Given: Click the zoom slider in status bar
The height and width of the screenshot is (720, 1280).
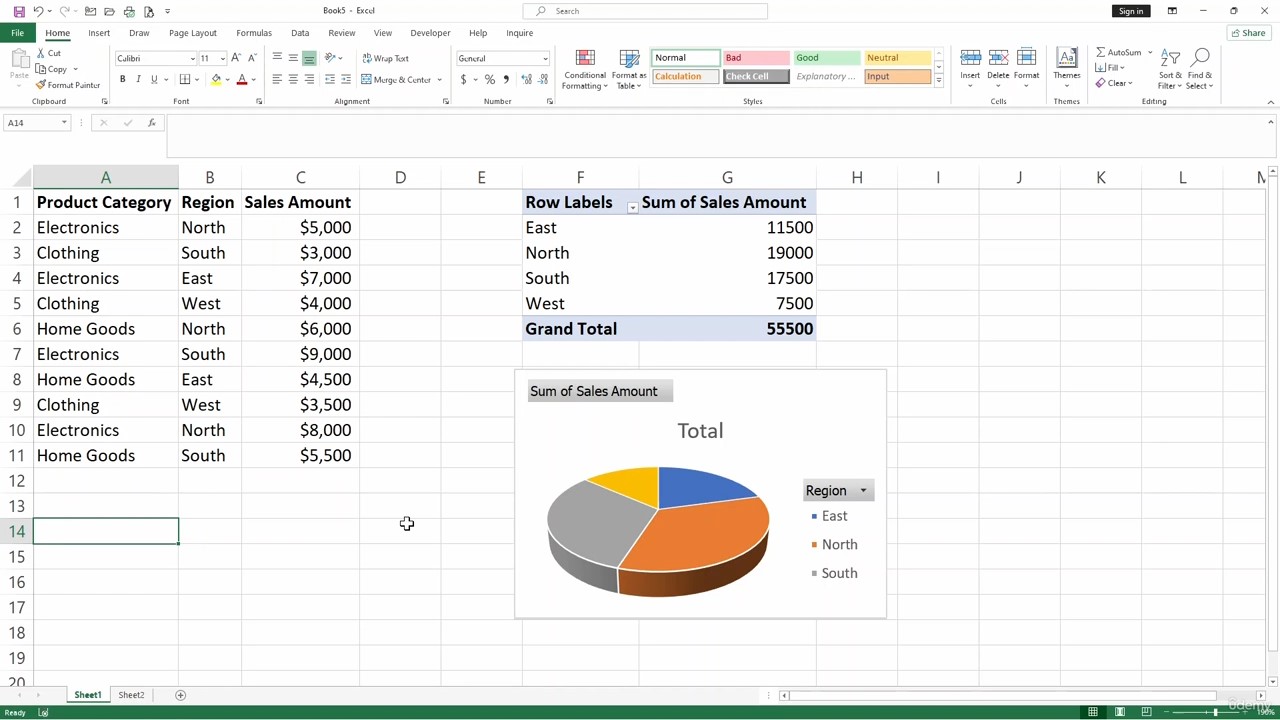Looking at the screenshot, I should [x=1216, y=712].
